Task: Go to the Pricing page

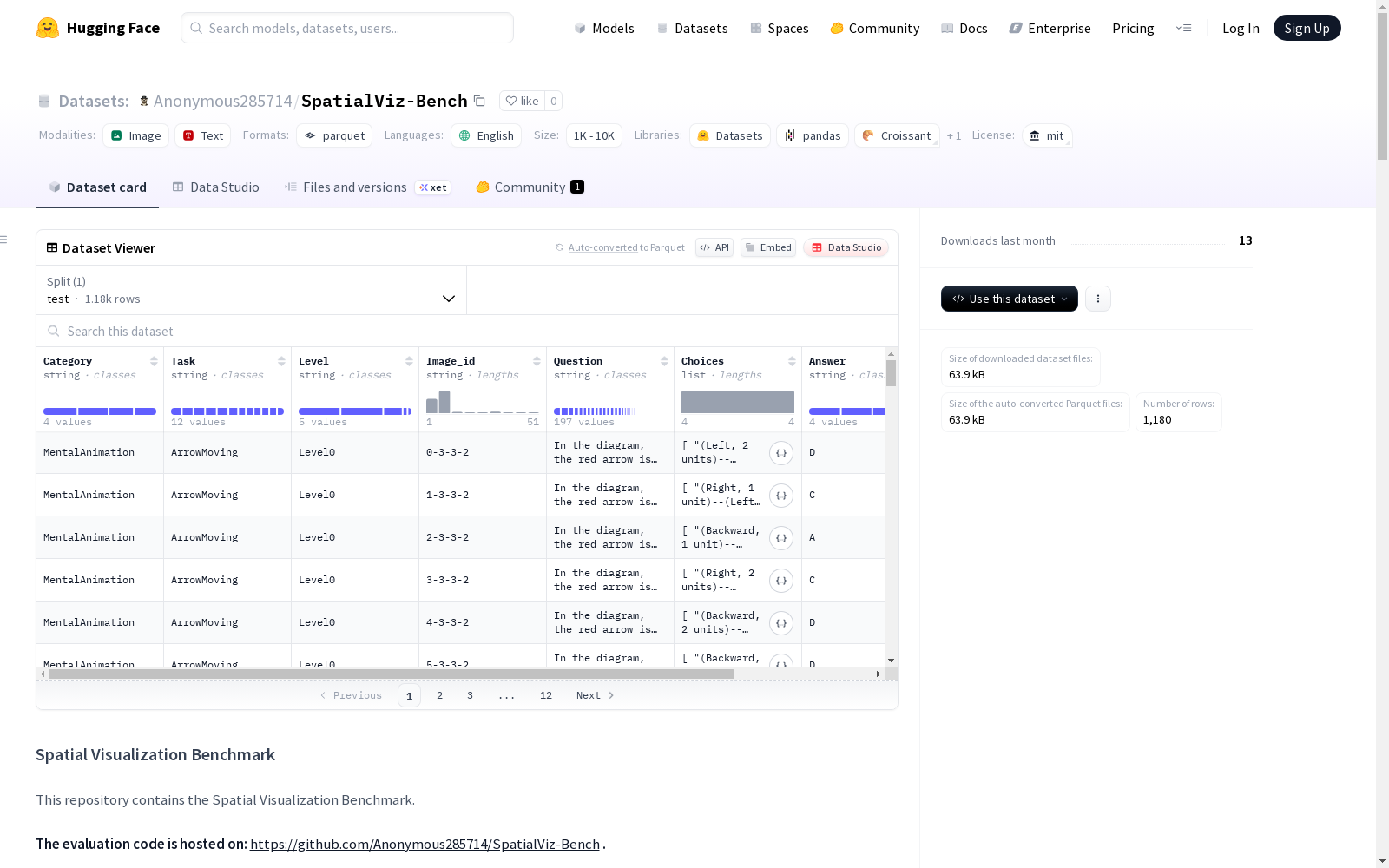Action: tap(1133, 28)
